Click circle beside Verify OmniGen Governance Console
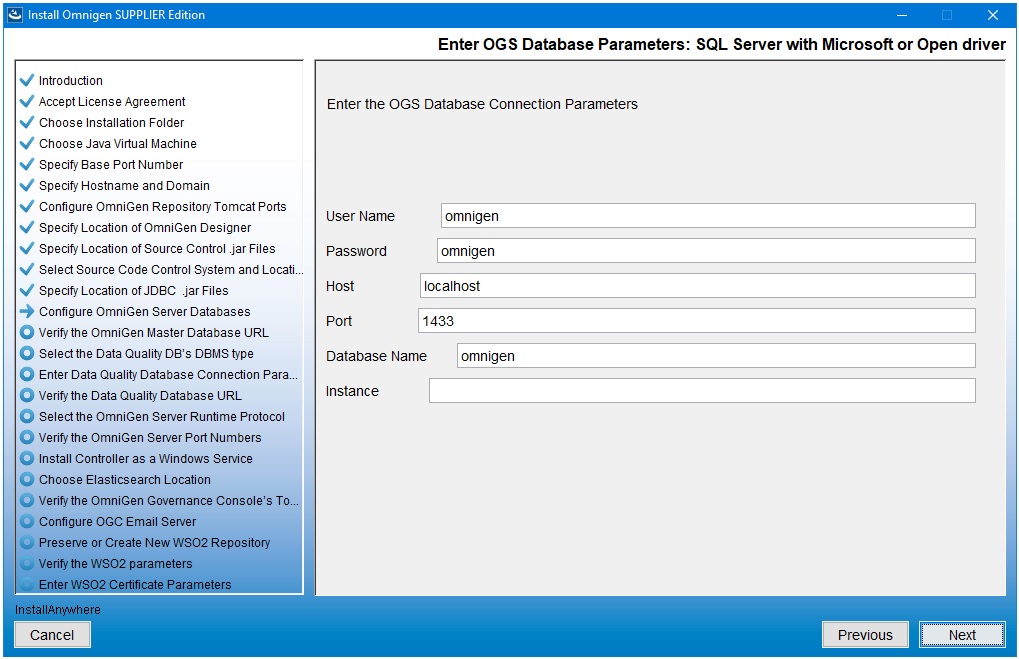The width and height of the screenshot is (1019, 659). click(27, 500)
